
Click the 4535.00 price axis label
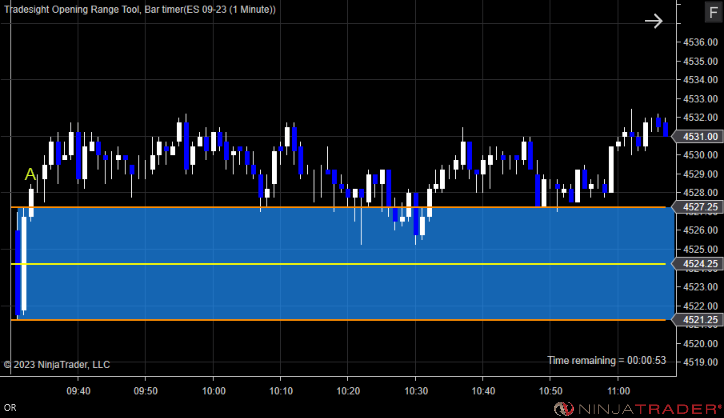tap(700, 61)
